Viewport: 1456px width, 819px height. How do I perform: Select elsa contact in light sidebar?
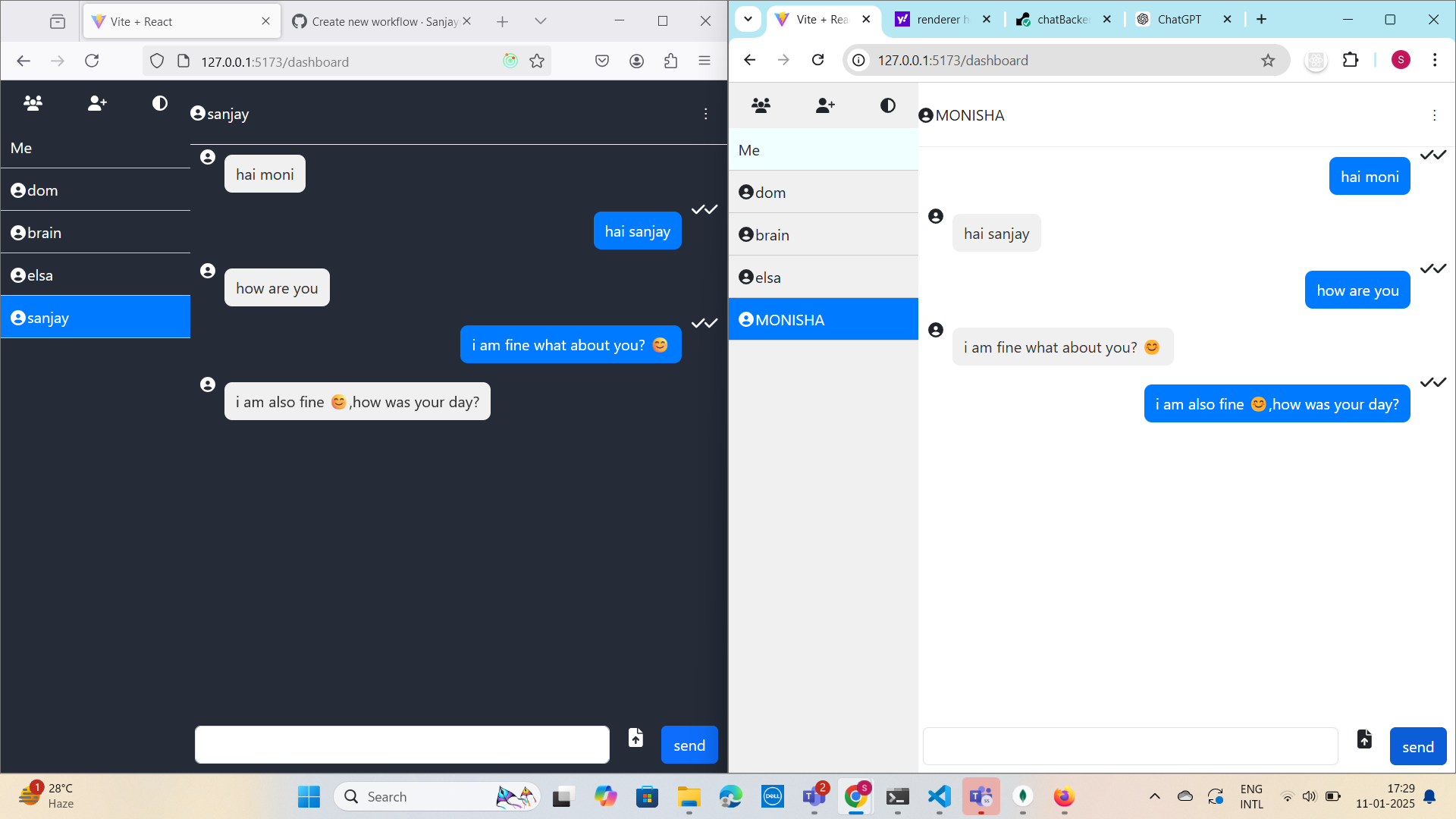[x=824, y=278]
